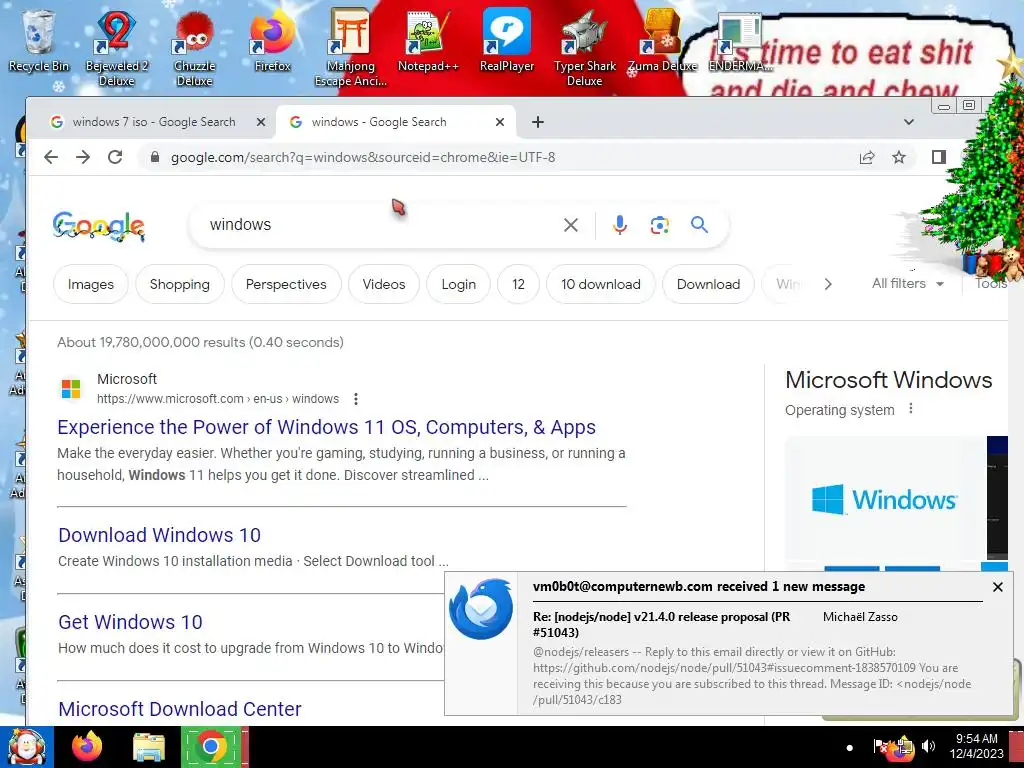Click the browser Back arrow
Viewport: 1024px width, 768px height.
(x=51, y=157)
